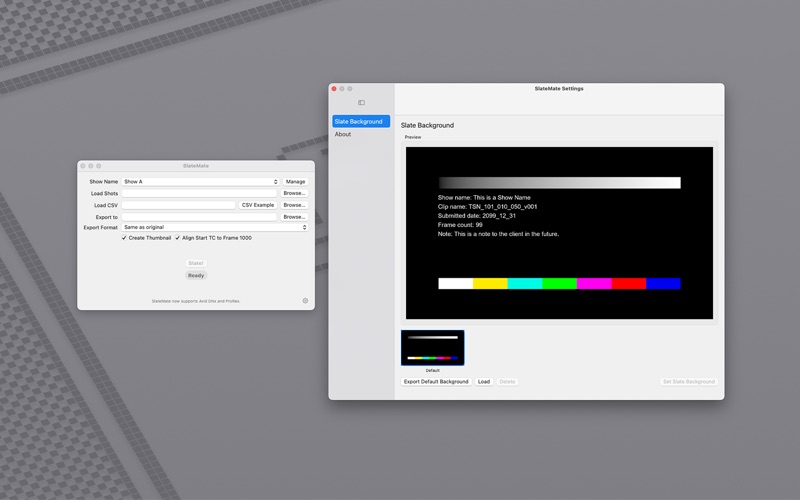Click the Manage button

coord(295,182)
